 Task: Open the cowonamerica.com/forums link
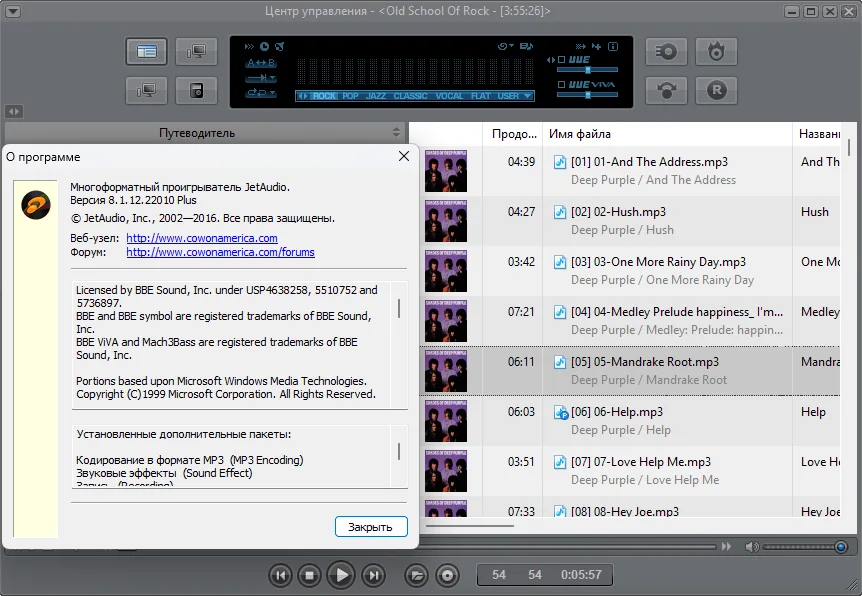[x=220, y=252]
